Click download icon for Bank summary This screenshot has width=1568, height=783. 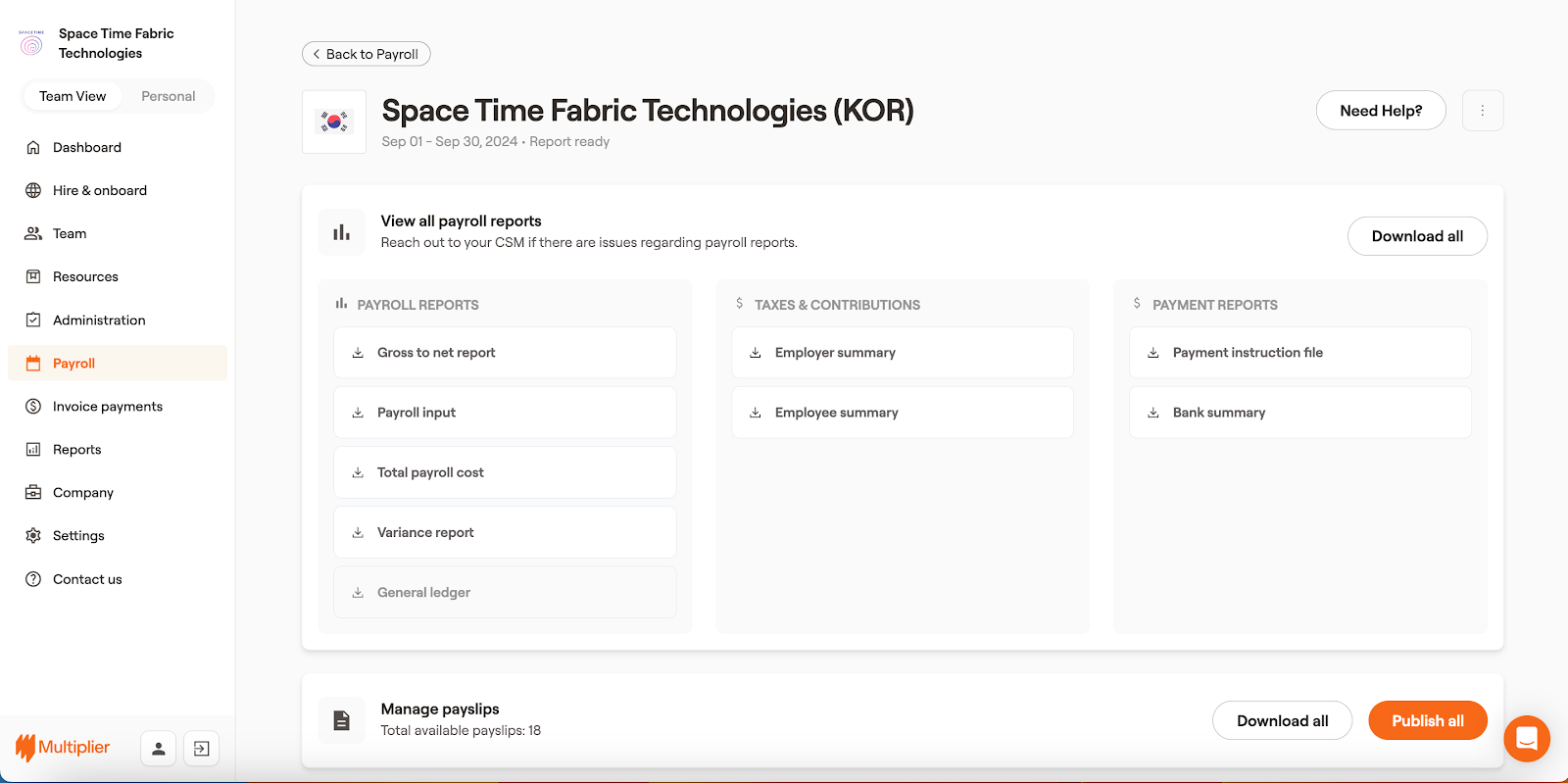coord(1153,413)
